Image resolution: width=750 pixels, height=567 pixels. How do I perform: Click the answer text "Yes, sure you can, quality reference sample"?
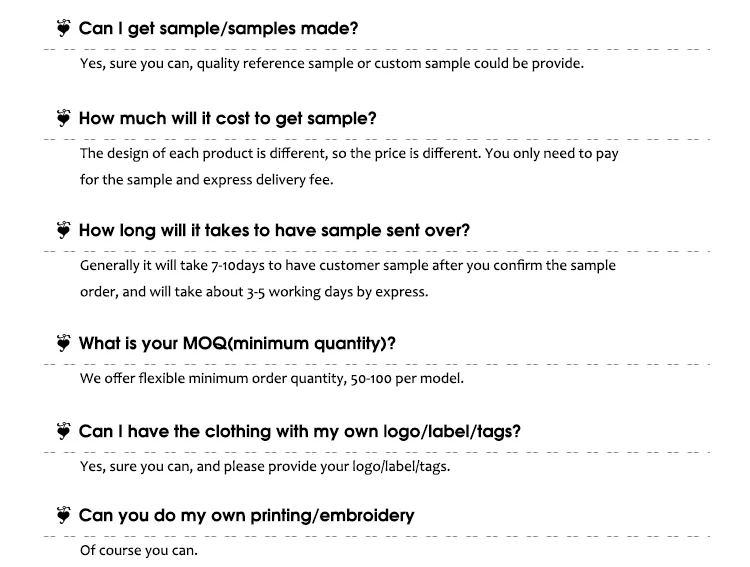(331, 64)
